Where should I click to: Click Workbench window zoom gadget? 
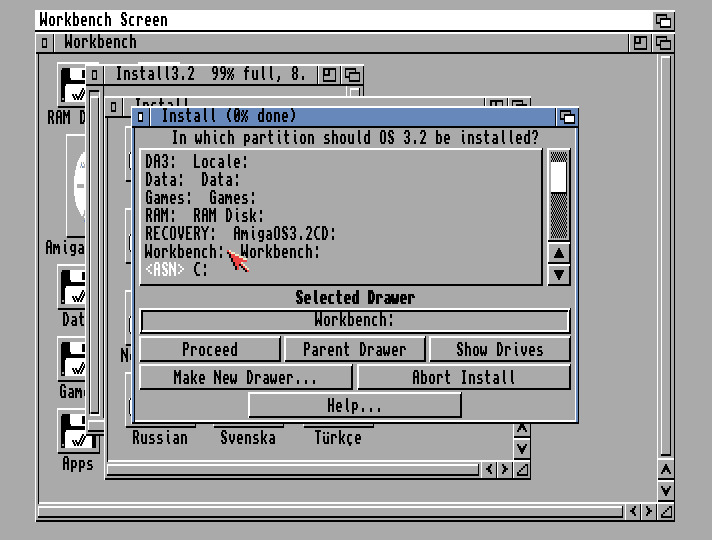click(640, 43)
